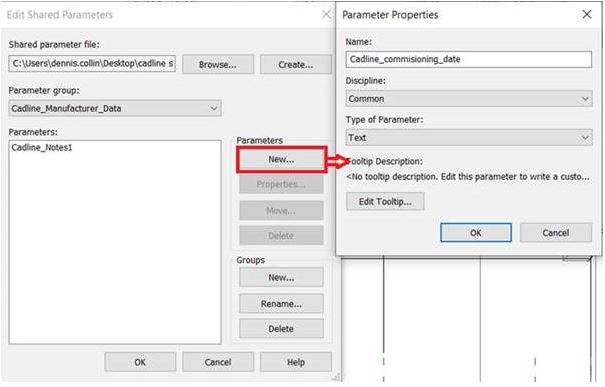This screenshot has height=387, width=605.
Task: Click Cancel in Parameter Properties
Action: point(556,233)
